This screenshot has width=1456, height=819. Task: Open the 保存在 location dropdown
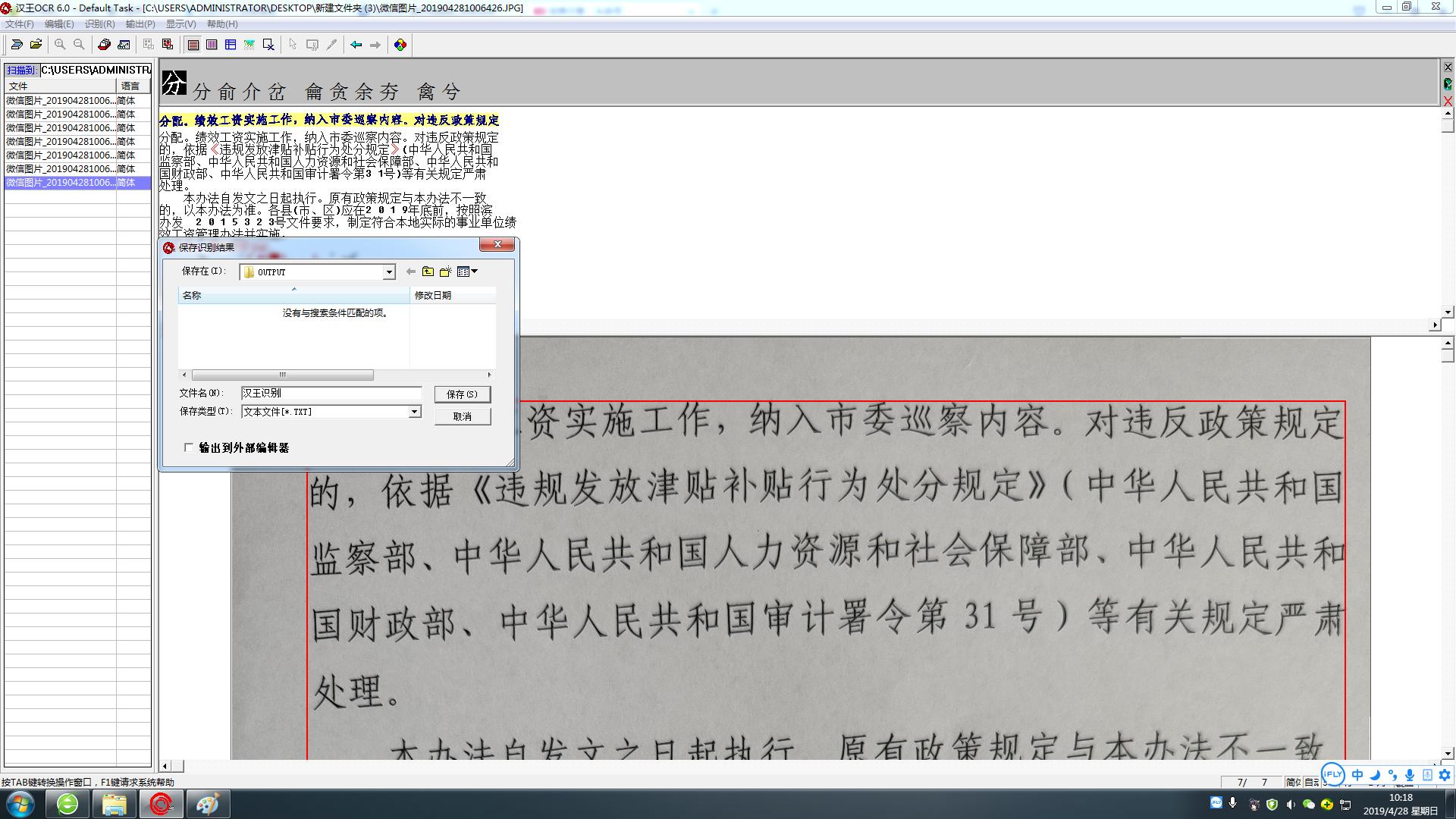pyautogui.click(x=388, y=271)
